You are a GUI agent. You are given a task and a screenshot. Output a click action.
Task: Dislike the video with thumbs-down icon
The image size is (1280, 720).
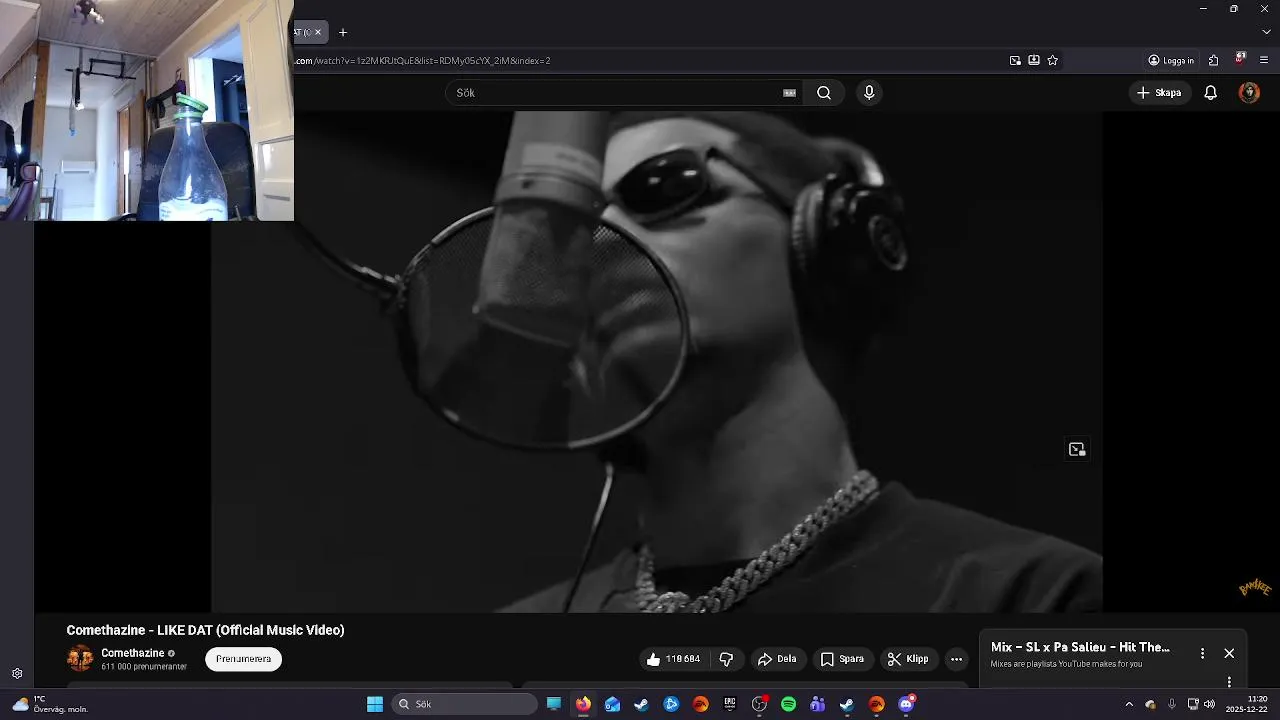726,659
